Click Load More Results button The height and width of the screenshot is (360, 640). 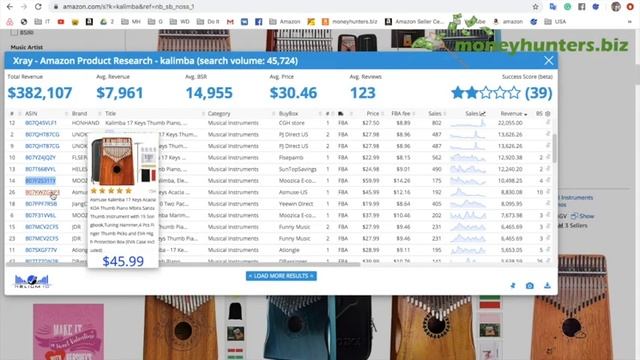tap(281, 276)
